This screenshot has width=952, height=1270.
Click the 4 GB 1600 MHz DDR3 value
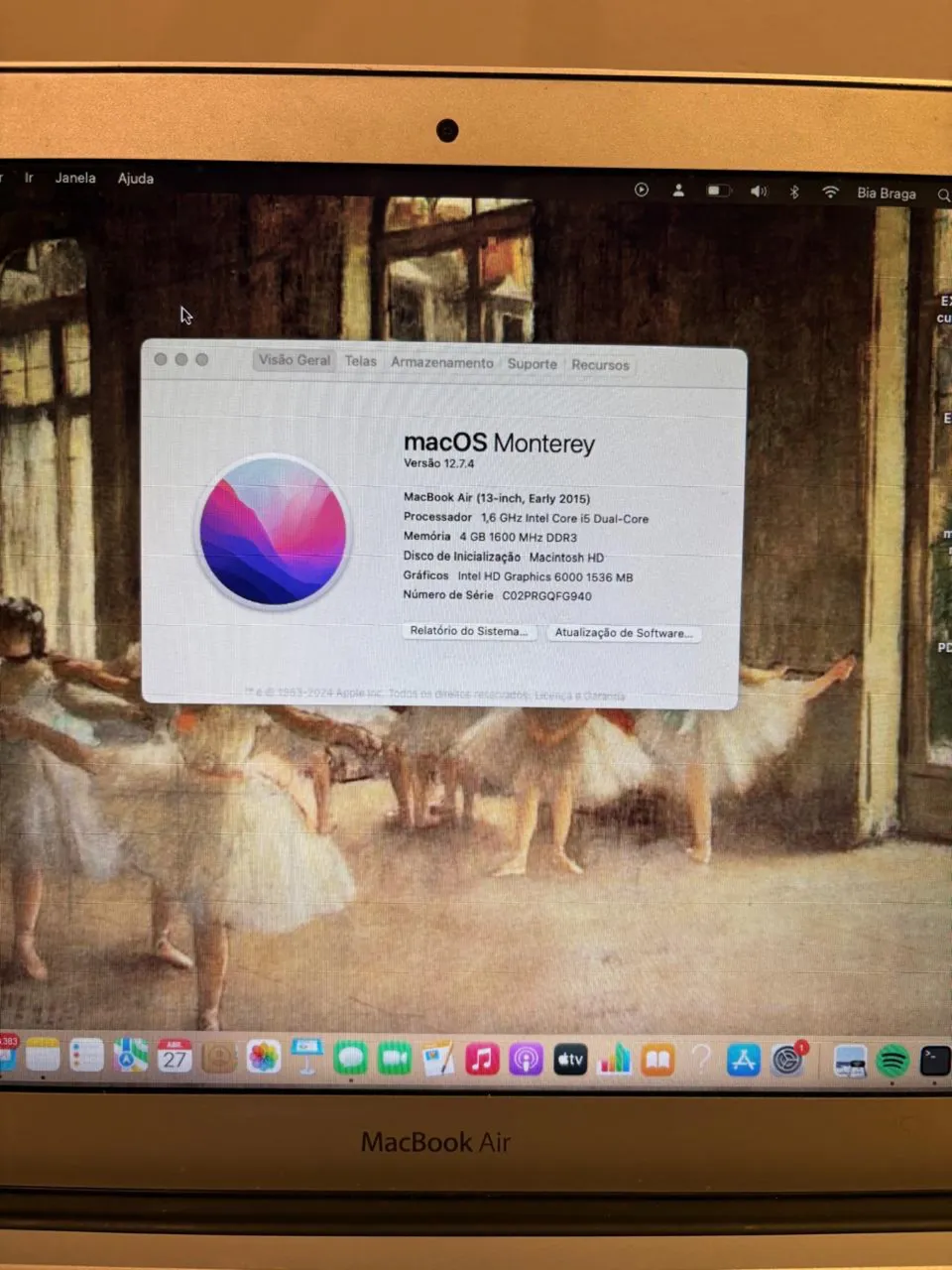coord(518,537)
